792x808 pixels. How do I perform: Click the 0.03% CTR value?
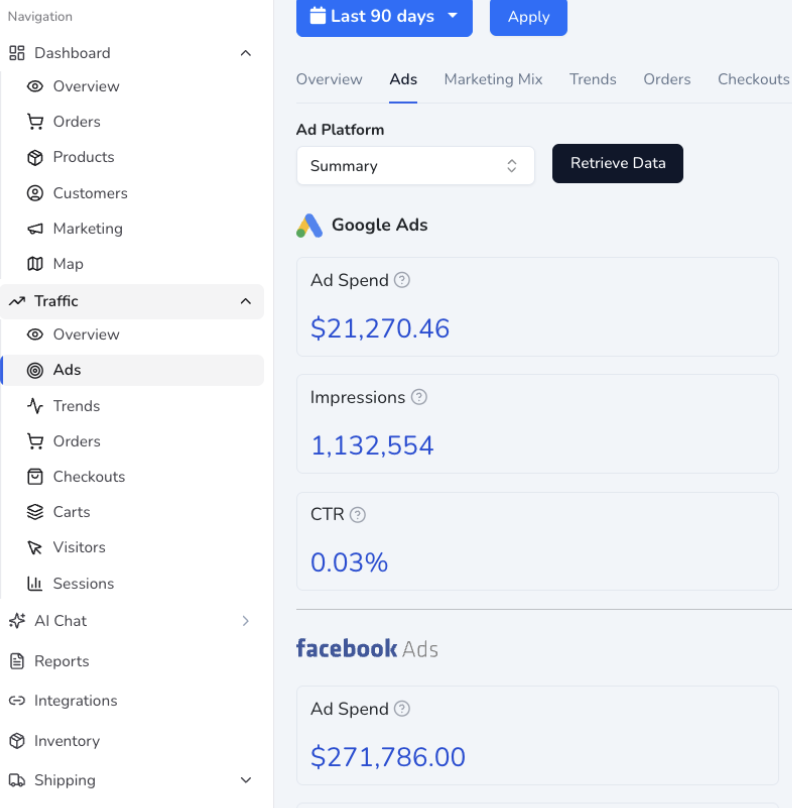click(349, 563)
